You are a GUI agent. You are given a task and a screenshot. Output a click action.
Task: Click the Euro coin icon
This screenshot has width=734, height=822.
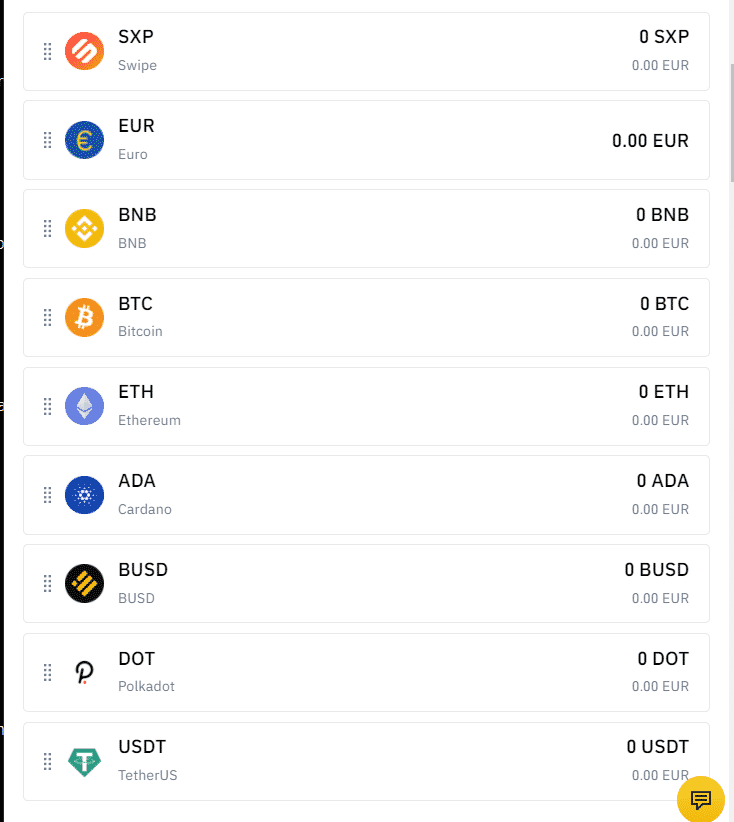(x=84, y=140)
